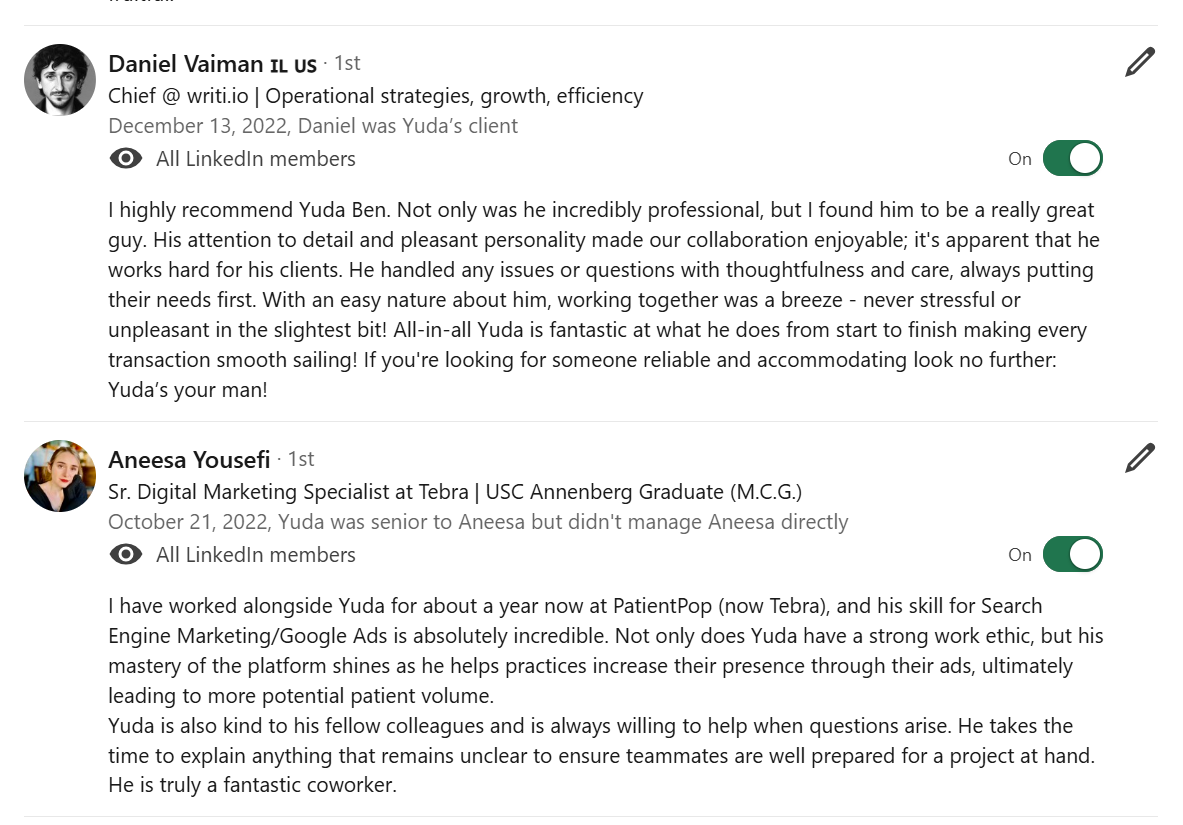Viewport: 1183px width, 825px height.
Task: Click "All LinkedIn members" under Aneesa's recommendation
Action: pyautogui.click(x=256, y=555)
